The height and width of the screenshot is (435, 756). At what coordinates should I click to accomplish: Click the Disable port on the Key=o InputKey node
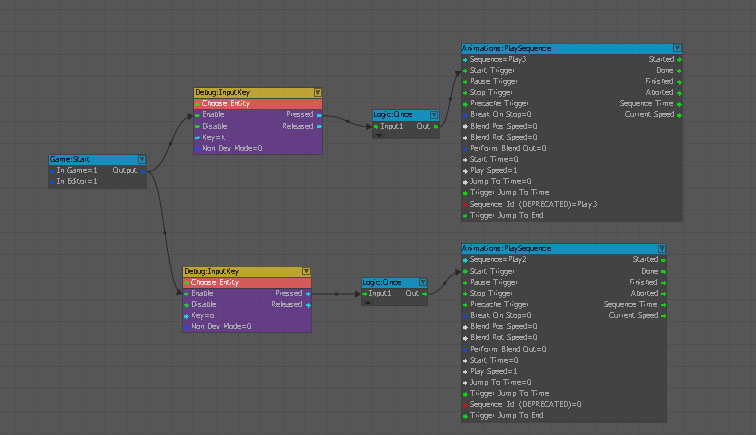tap(201, 304)
